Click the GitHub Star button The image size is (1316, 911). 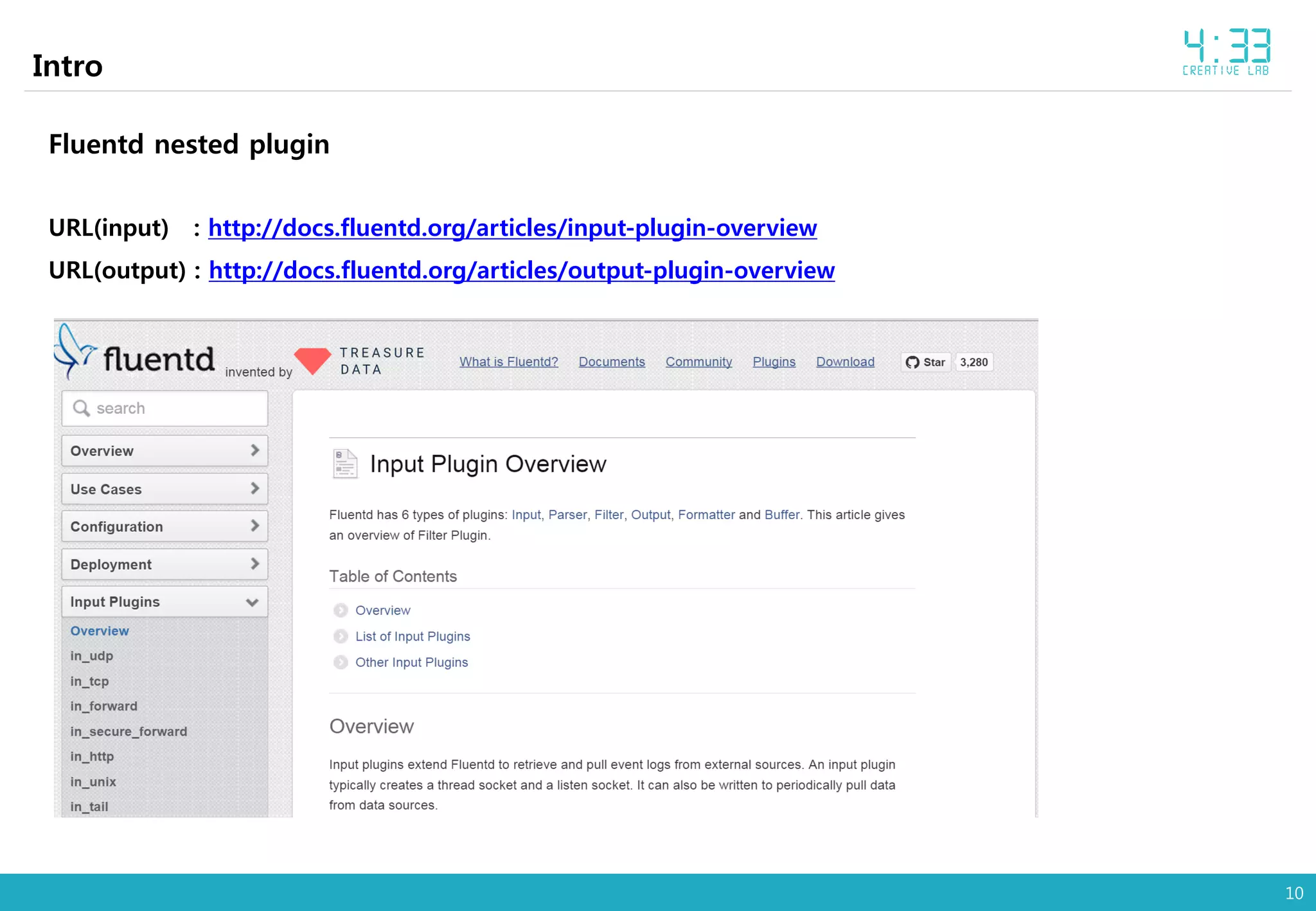pyautogui.click(x=925, y=362)
